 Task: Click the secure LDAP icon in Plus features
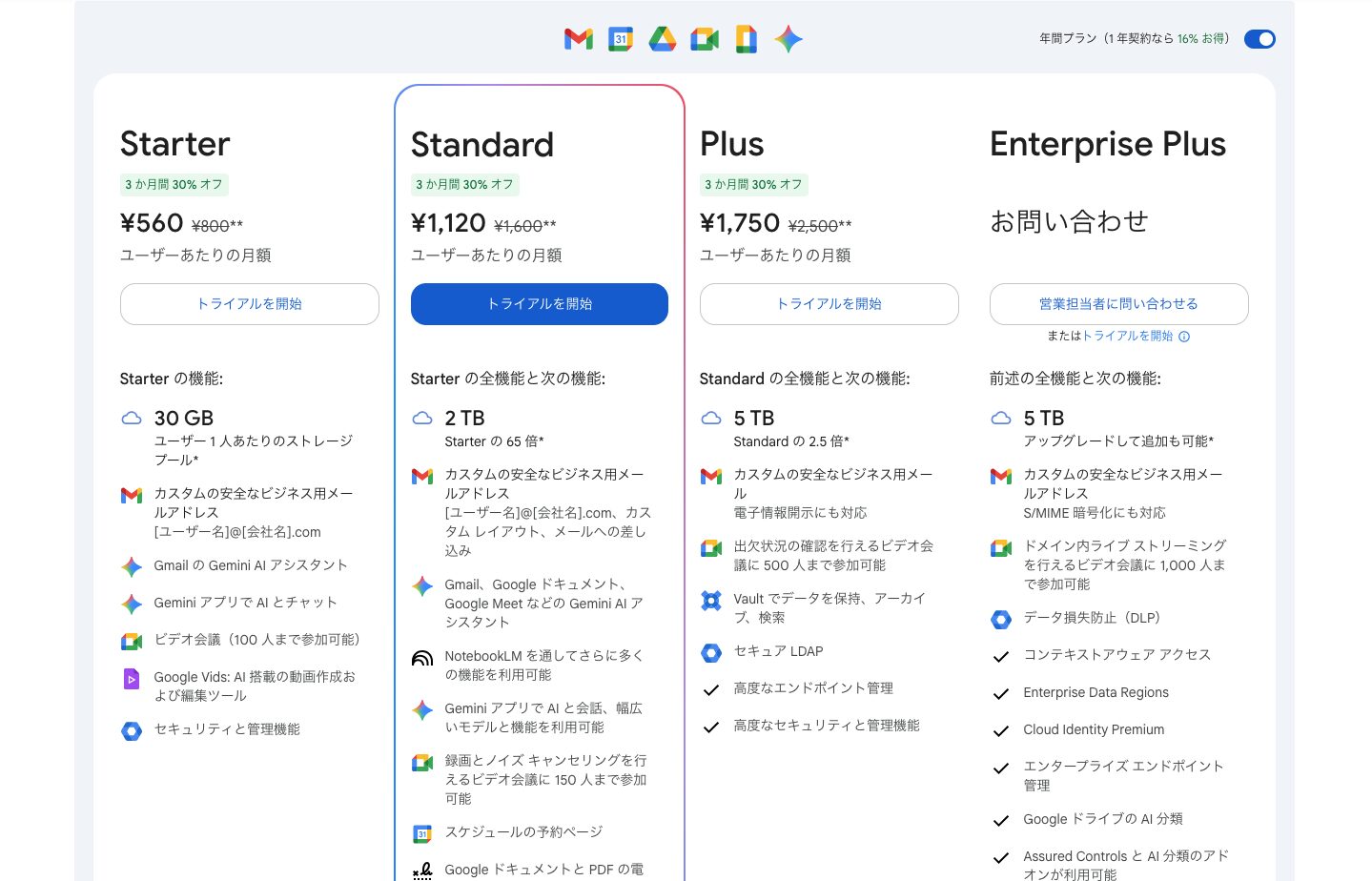(710, 653)
